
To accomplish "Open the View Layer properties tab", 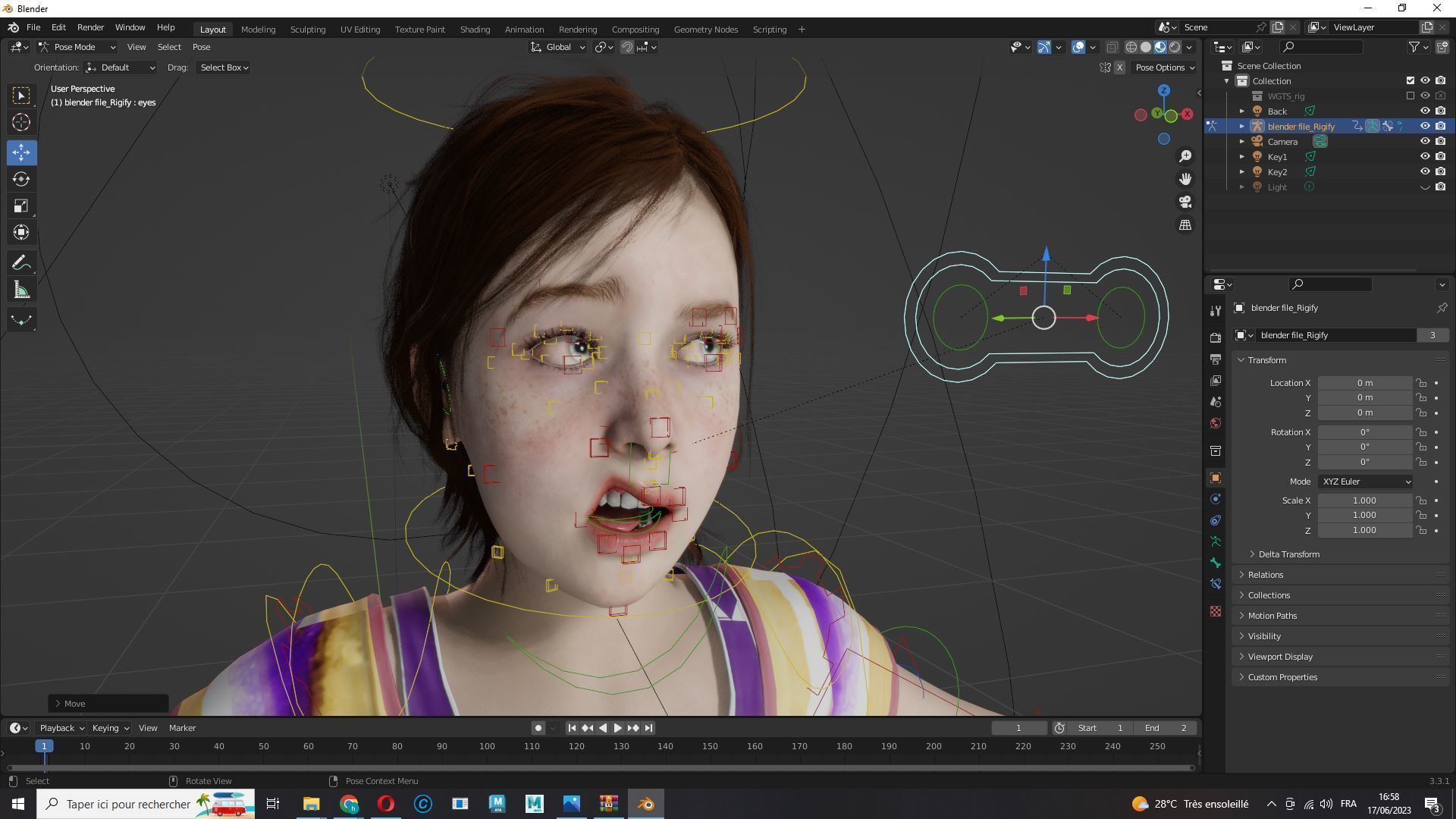I will pyautogui.click(x=1216, y=380).
